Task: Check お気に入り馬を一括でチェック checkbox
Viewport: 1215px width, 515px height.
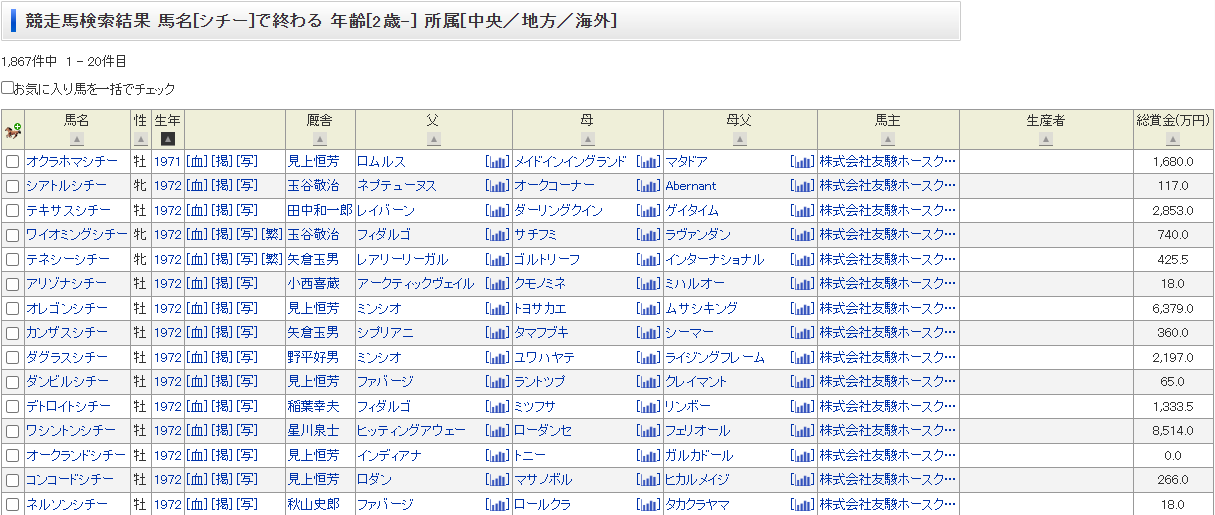Action: tap(7, 88)
